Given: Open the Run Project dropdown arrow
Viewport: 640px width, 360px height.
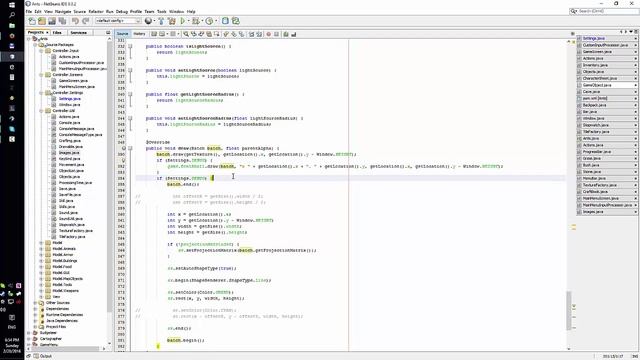Looking at the screenshot, I should (188, 21).
